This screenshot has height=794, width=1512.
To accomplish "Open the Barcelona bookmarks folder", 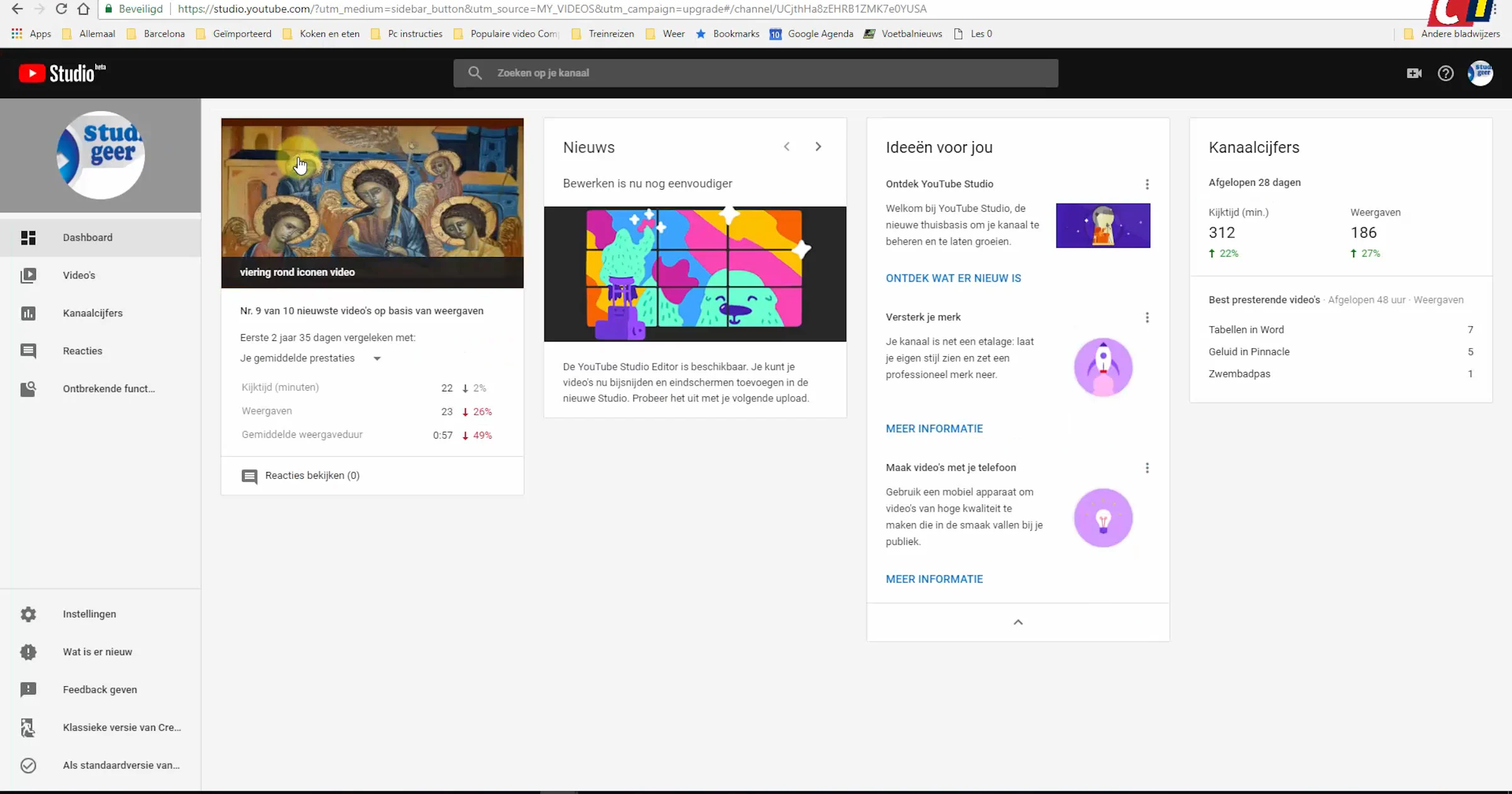I will pos(156,33).
